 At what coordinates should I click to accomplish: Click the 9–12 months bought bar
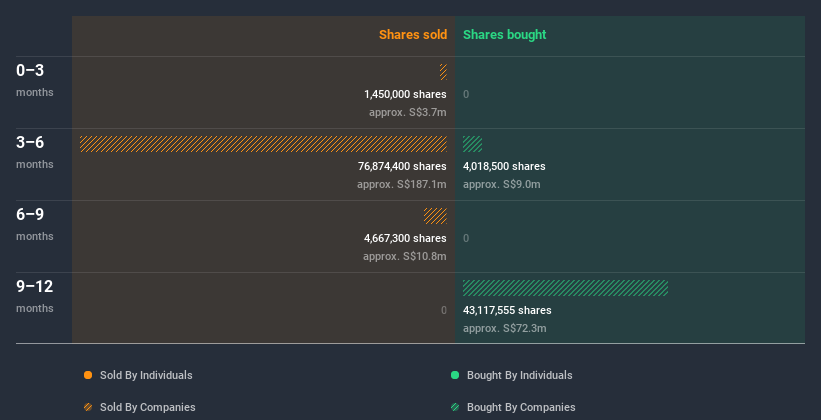(565, 288)
